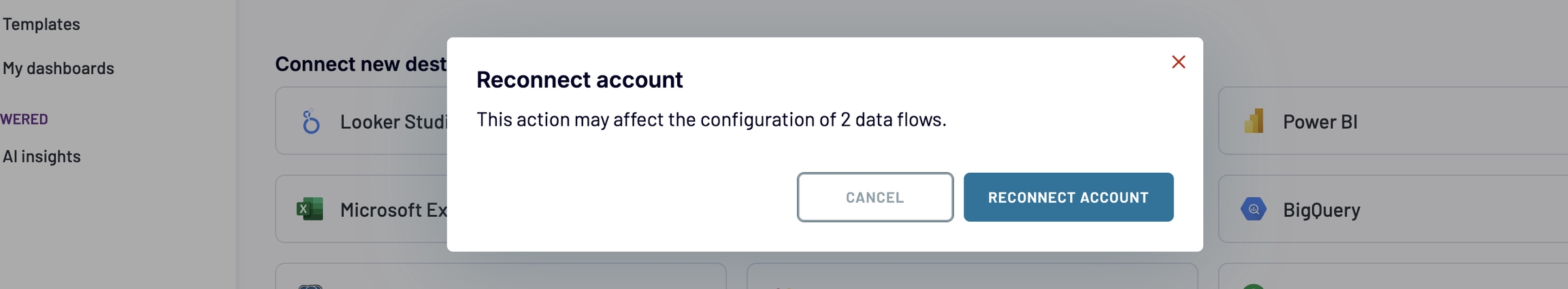Open AI insights in sidebar

pos(42,156)
